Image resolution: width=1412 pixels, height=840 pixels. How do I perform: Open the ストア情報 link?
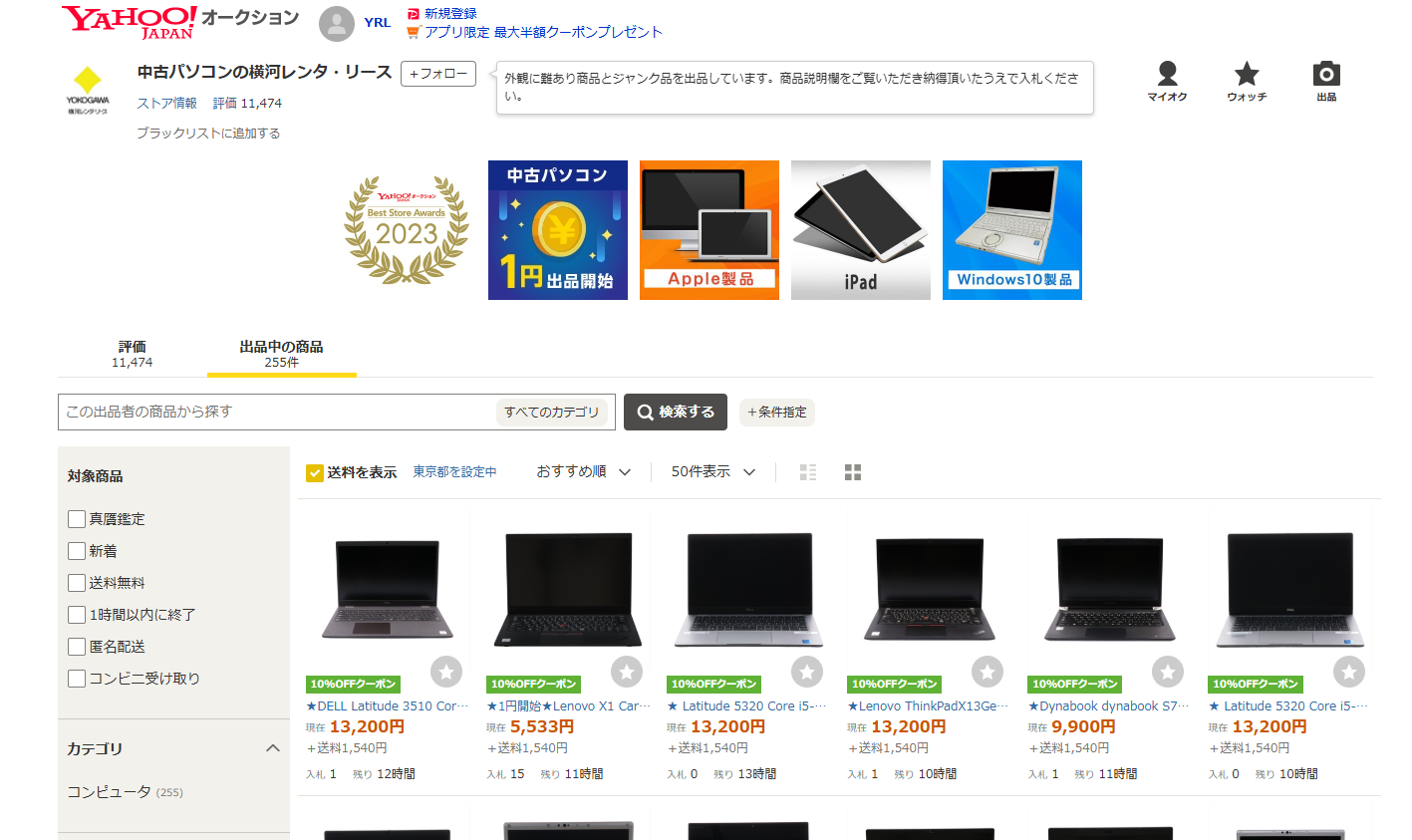pos(166,104)
